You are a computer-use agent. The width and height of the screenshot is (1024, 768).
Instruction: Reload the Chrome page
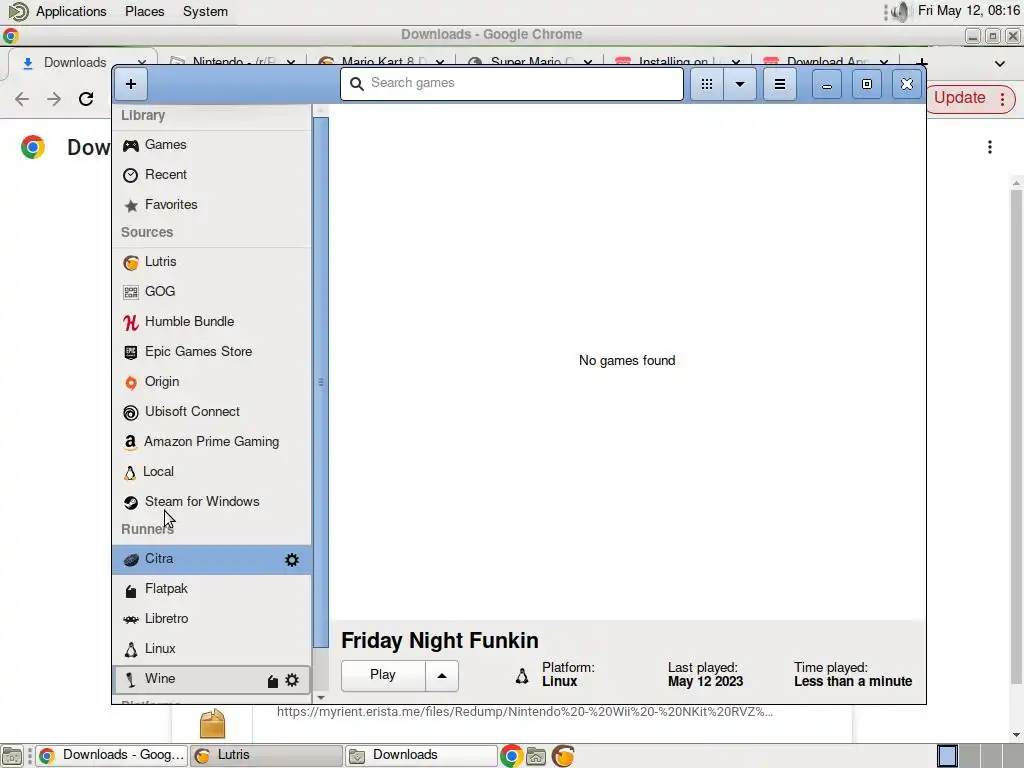click(x=86, y=99)
